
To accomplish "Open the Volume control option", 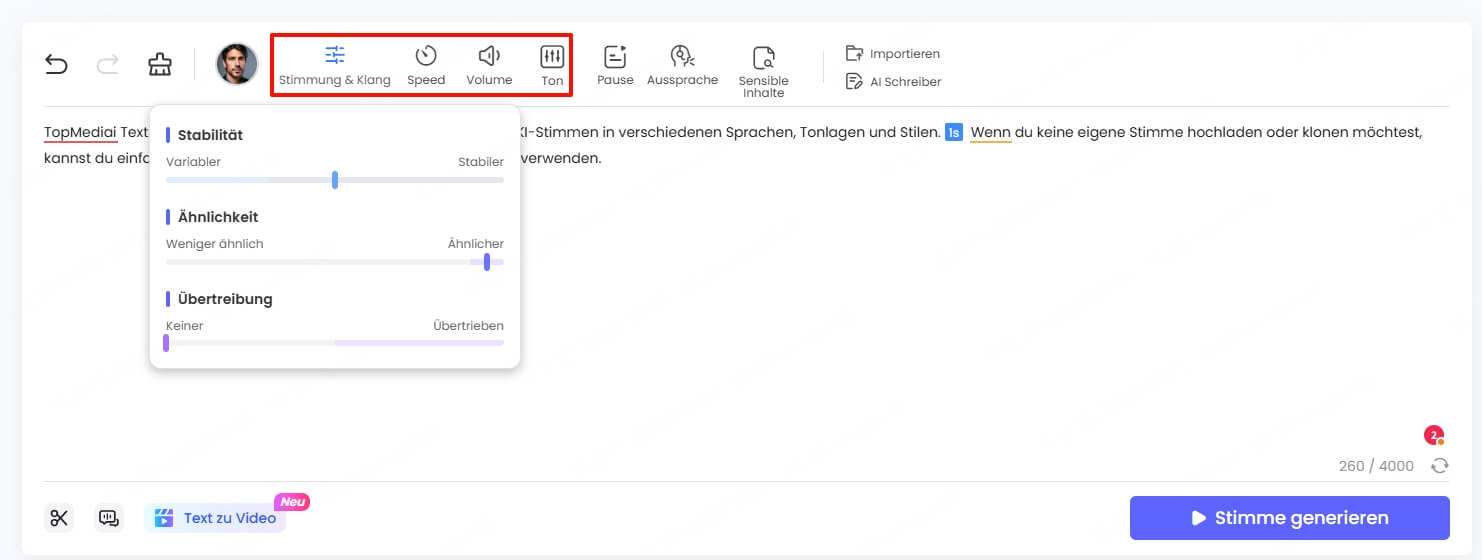I will pyautogui.click(x=489, y=65).
